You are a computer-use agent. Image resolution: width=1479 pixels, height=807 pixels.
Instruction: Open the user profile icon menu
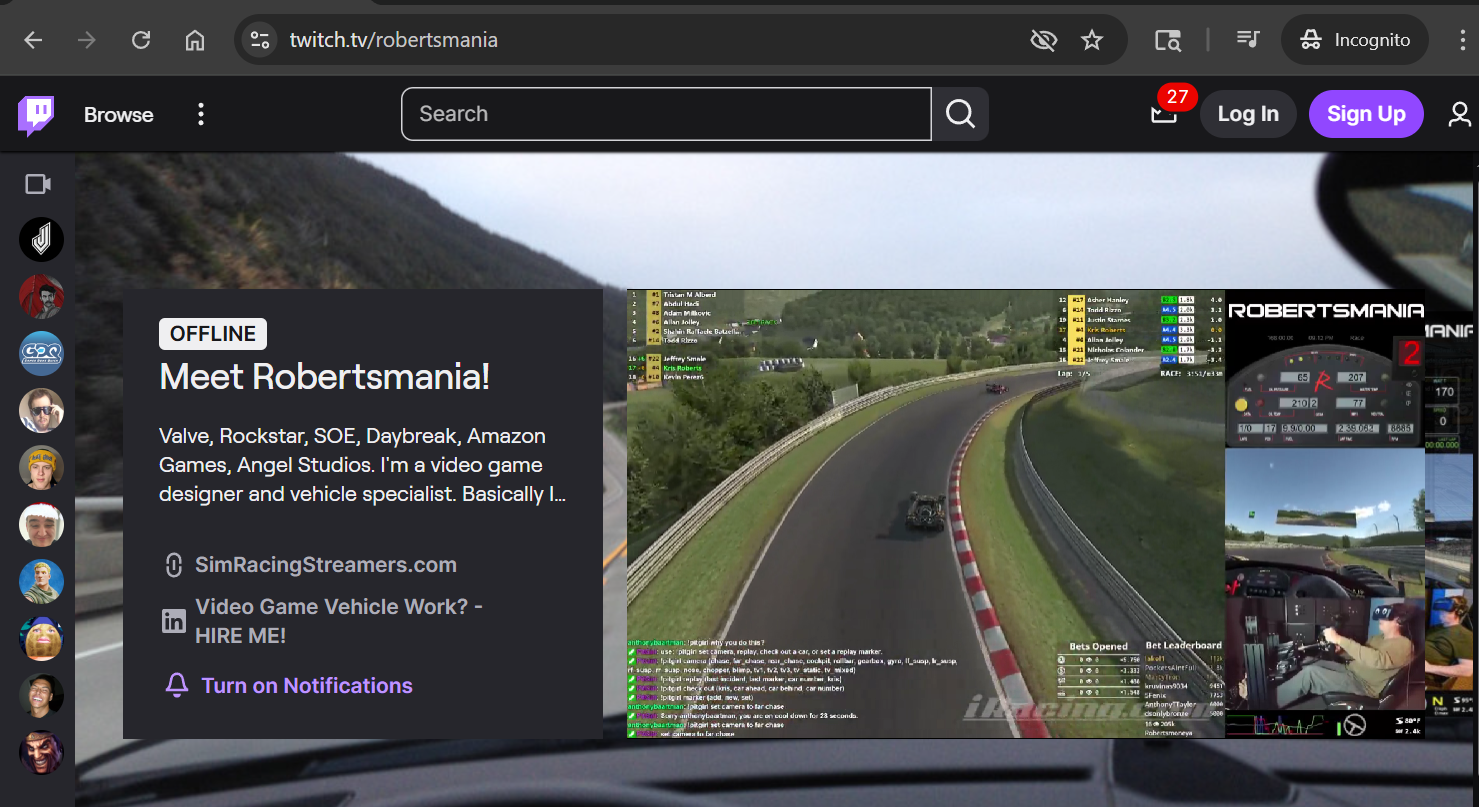[1459, 114]
